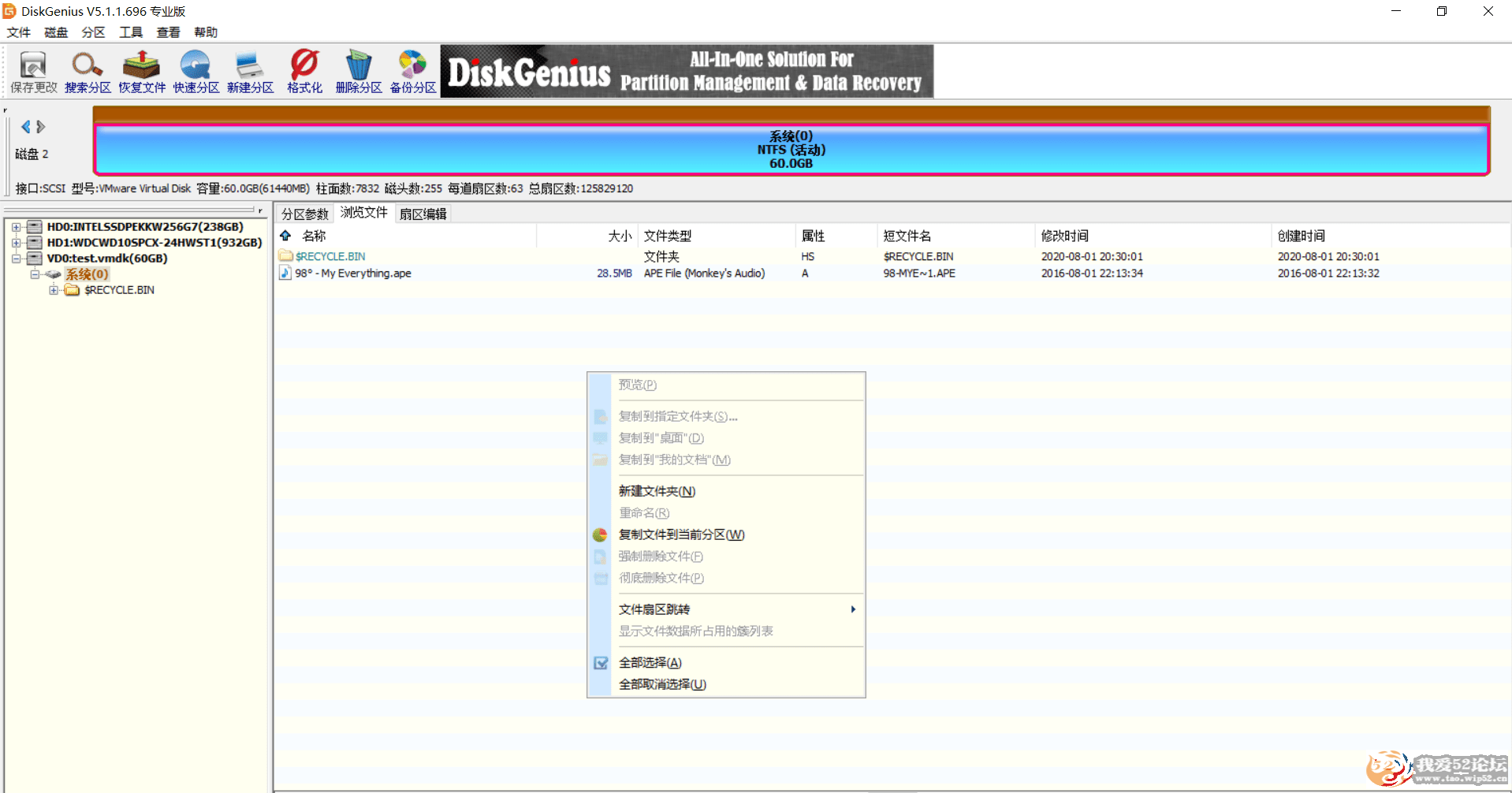Click the up-directory arrow icon in file list

pos(285,236)
